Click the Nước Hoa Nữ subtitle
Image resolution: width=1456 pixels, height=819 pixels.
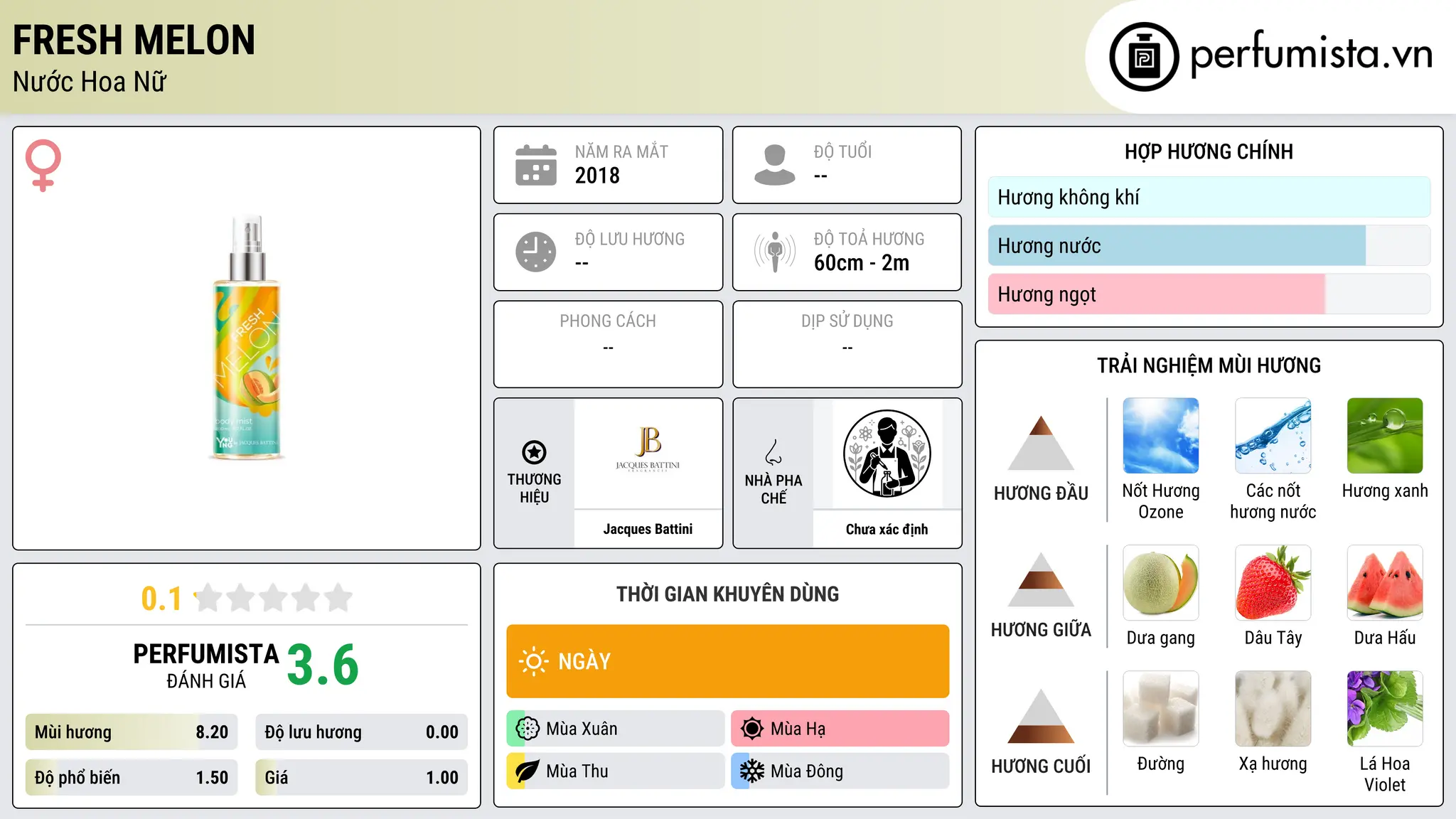90,82
